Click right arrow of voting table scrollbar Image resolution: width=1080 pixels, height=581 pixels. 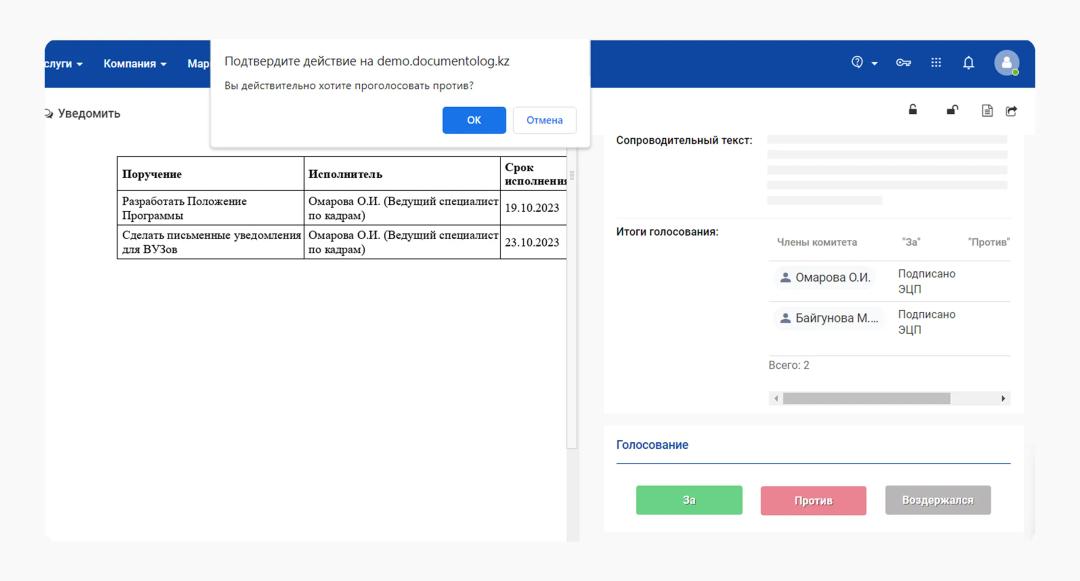click(1003, 398)
